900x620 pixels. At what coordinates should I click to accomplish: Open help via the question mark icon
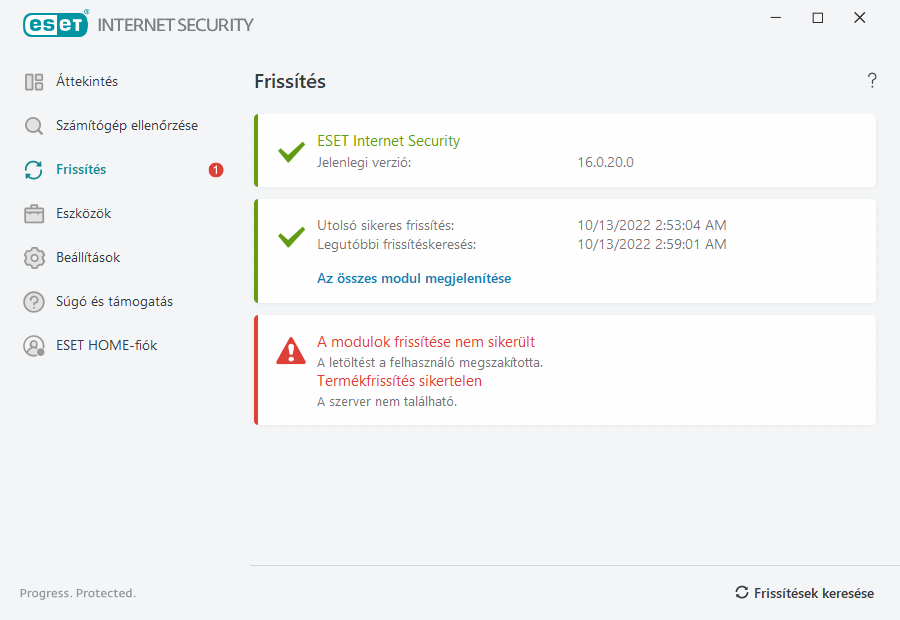click(x=872, y=81)
